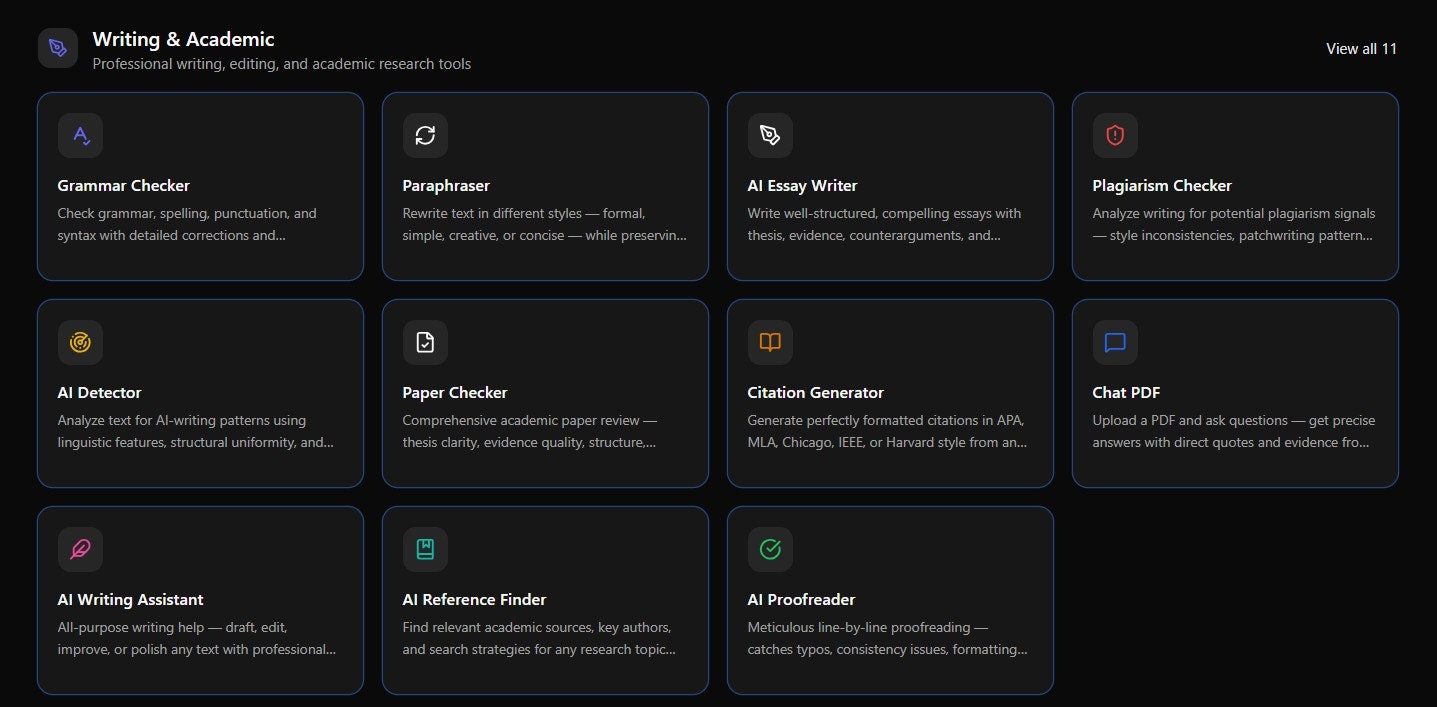Launch the Citation Generator
This screenshot has width=1437, height=707.
890,393
